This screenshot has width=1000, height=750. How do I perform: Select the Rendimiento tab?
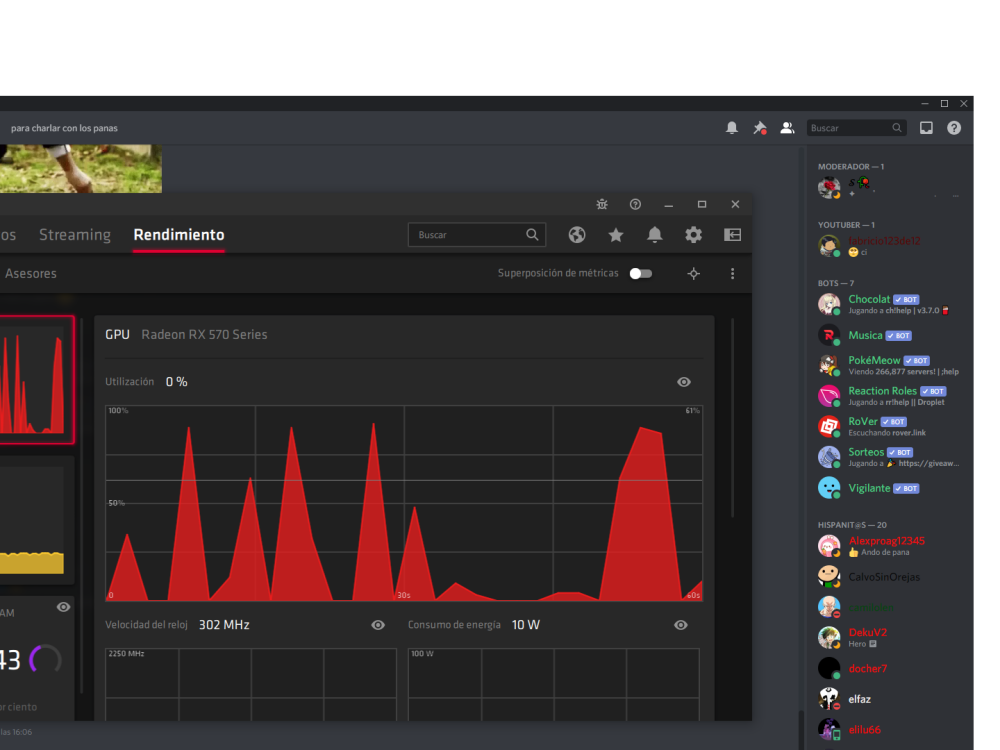[x=179, y=235]
